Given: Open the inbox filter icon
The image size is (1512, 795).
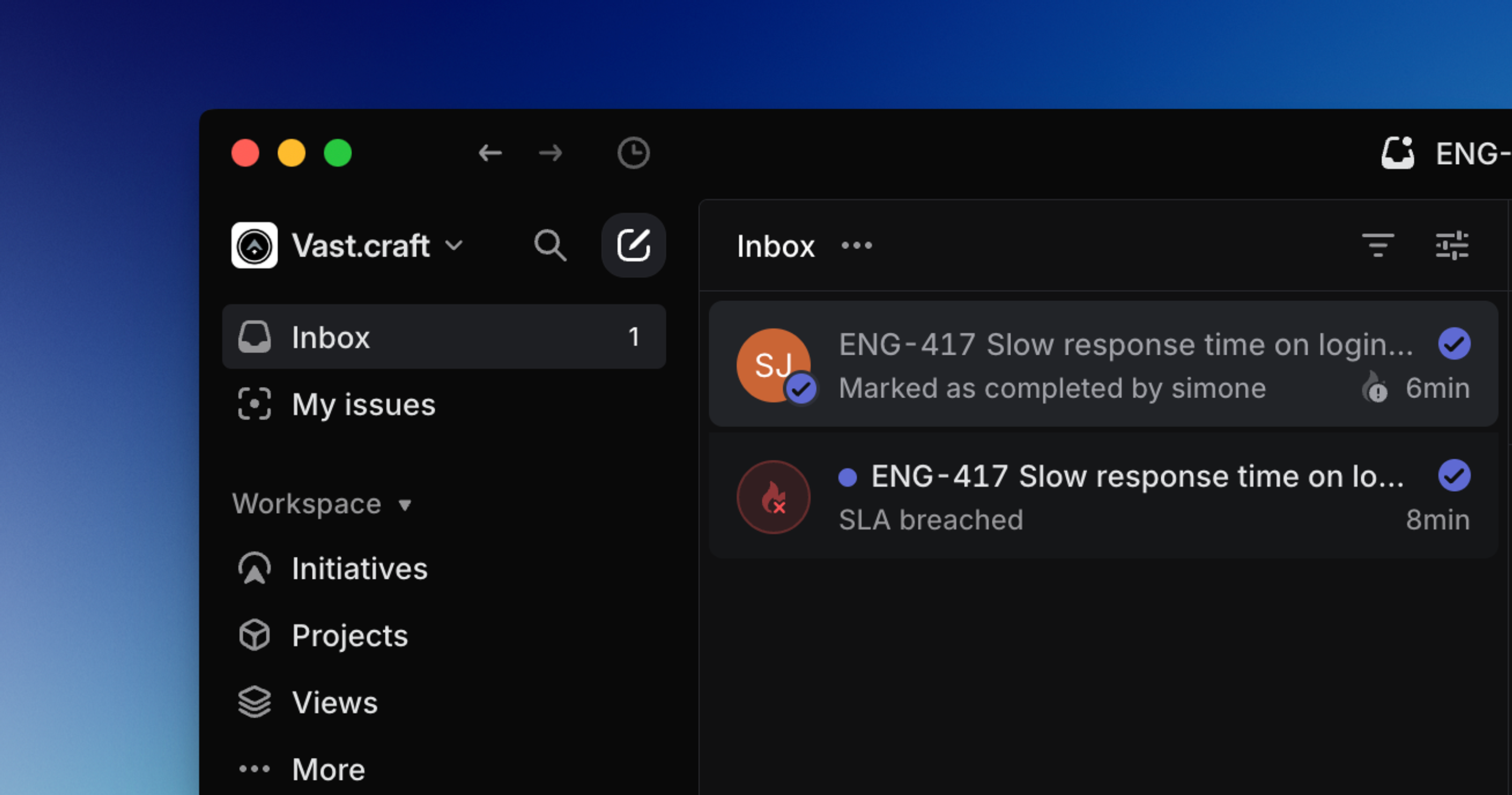Looking at the screenshot, I should [1378, 245].
